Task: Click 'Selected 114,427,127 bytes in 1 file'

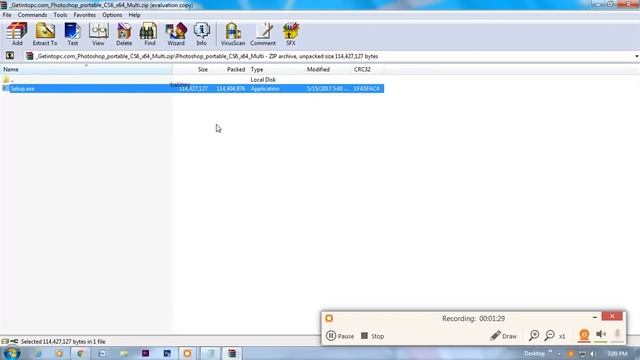Action: pos(63,341)
